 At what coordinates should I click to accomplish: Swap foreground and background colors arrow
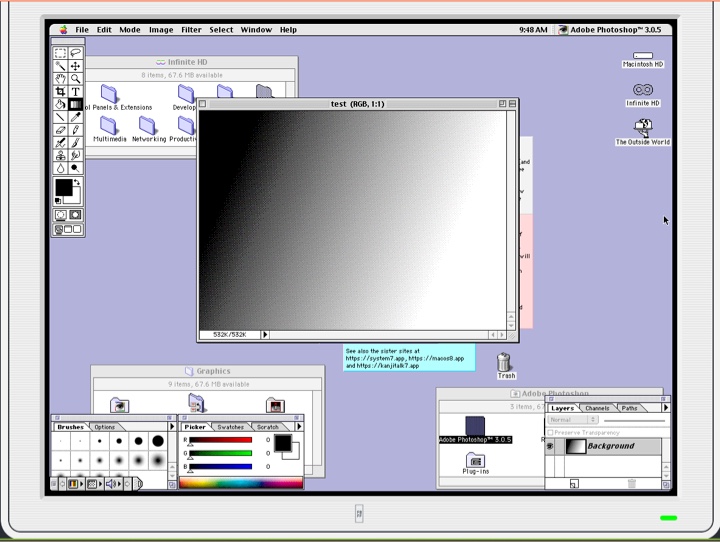pos(77,182)
